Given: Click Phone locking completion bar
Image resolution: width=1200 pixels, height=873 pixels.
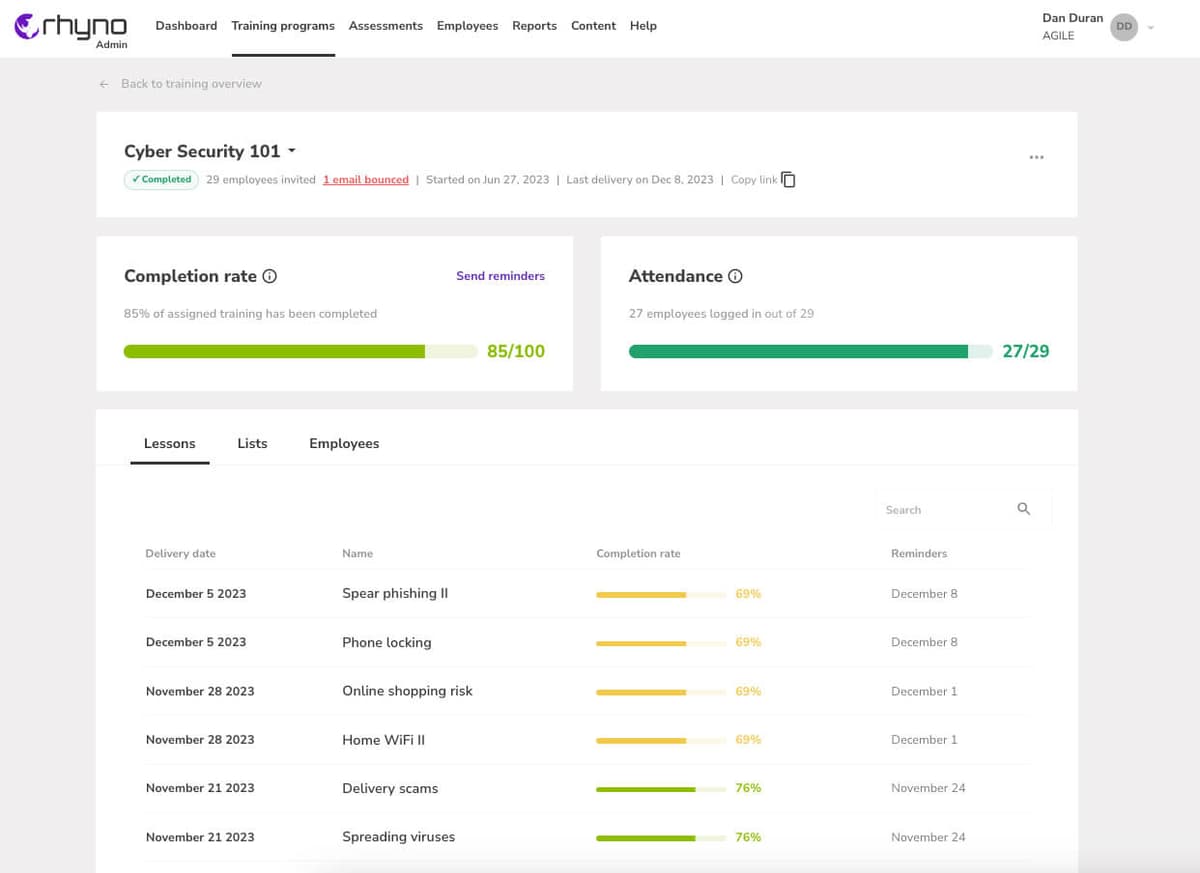Looking at the screenshot, I should point(661,643).
